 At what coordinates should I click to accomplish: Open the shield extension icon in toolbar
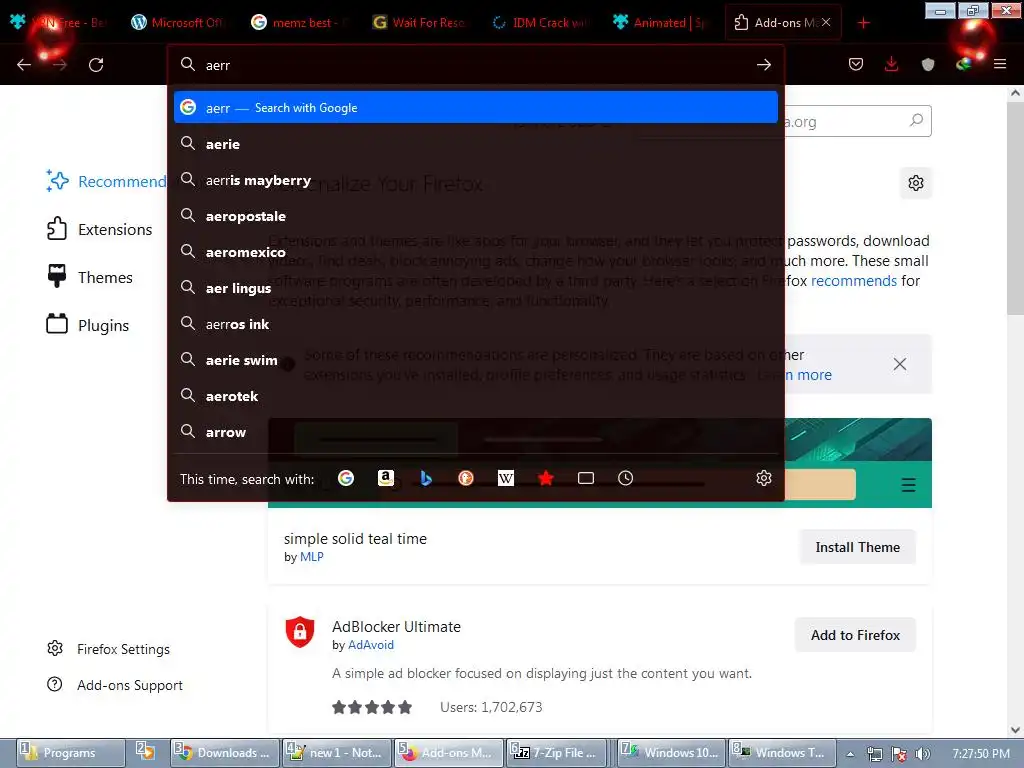(927, 64)
